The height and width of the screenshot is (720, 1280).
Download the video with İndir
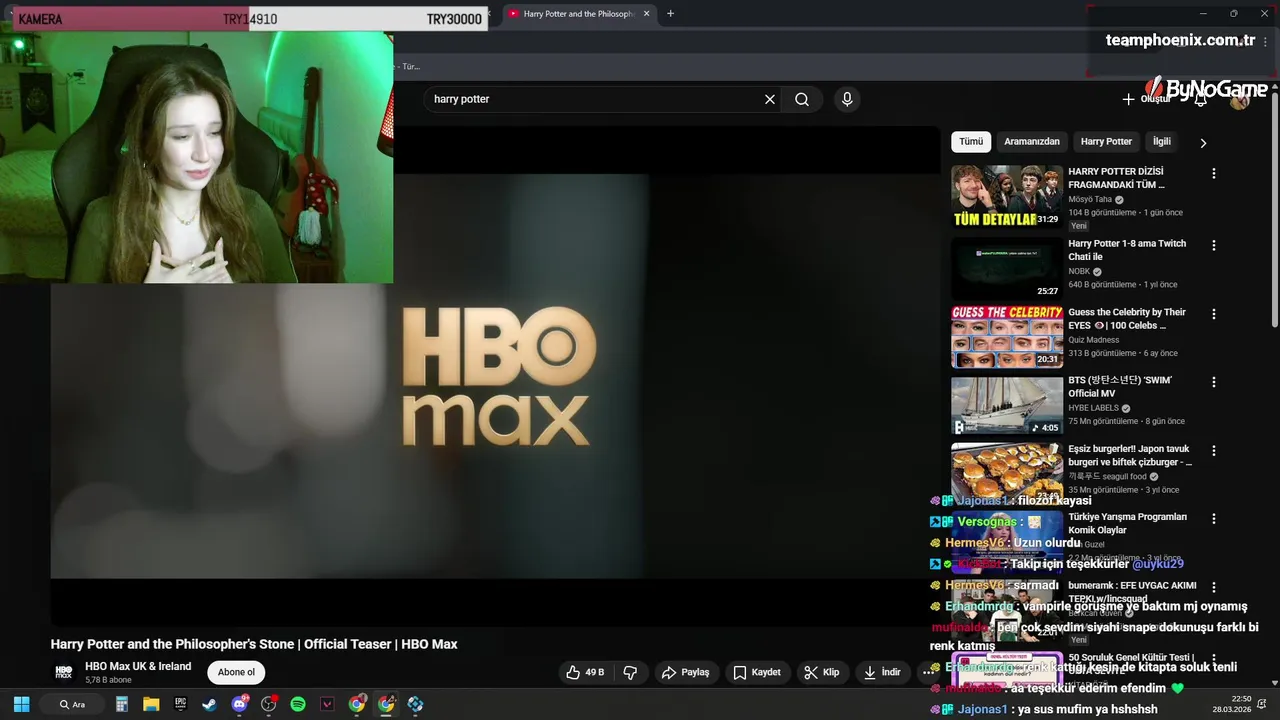click(x=882, y=673)
